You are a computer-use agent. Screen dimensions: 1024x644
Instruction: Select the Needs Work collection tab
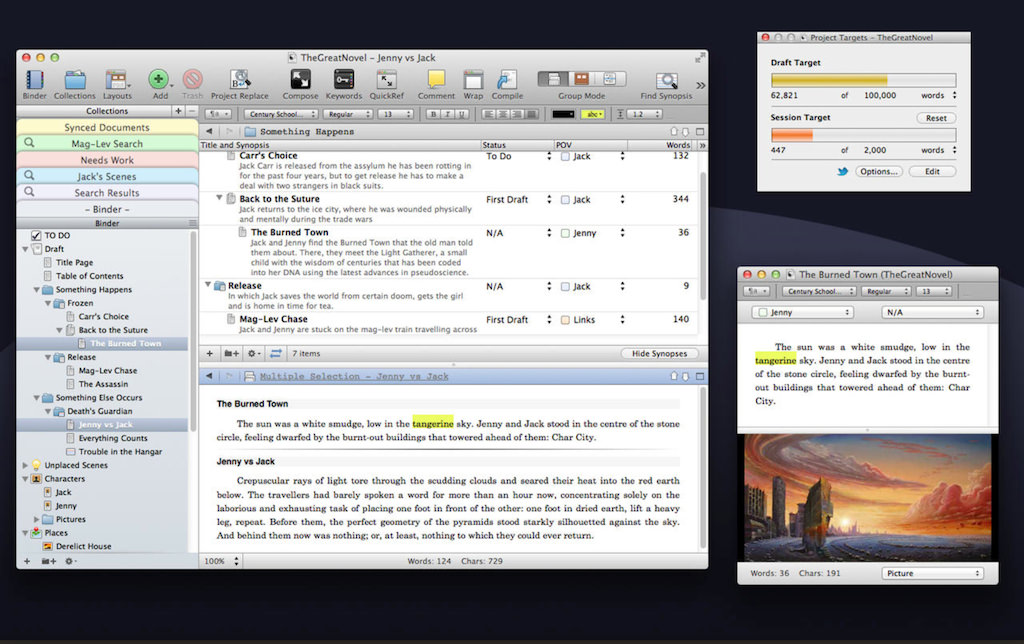click(107, 159)
